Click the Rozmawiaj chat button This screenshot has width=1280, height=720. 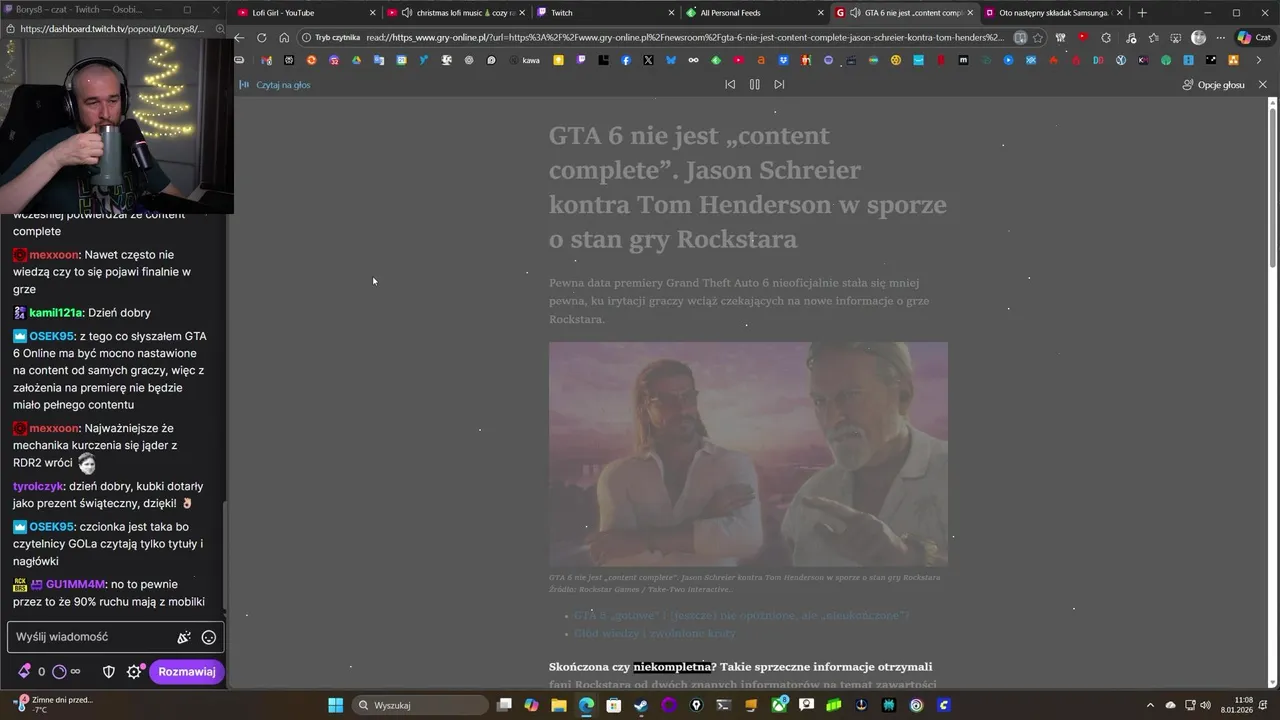pos(187,672)
